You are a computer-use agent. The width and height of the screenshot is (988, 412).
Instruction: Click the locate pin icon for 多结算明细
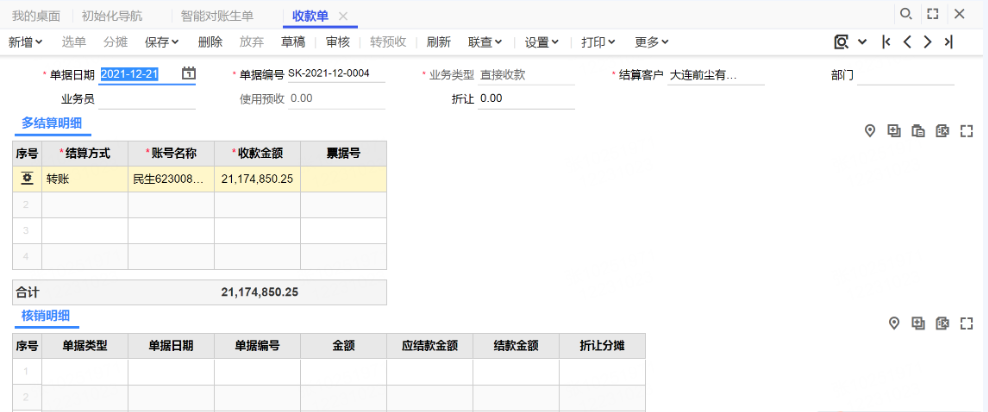pos(870,131)
